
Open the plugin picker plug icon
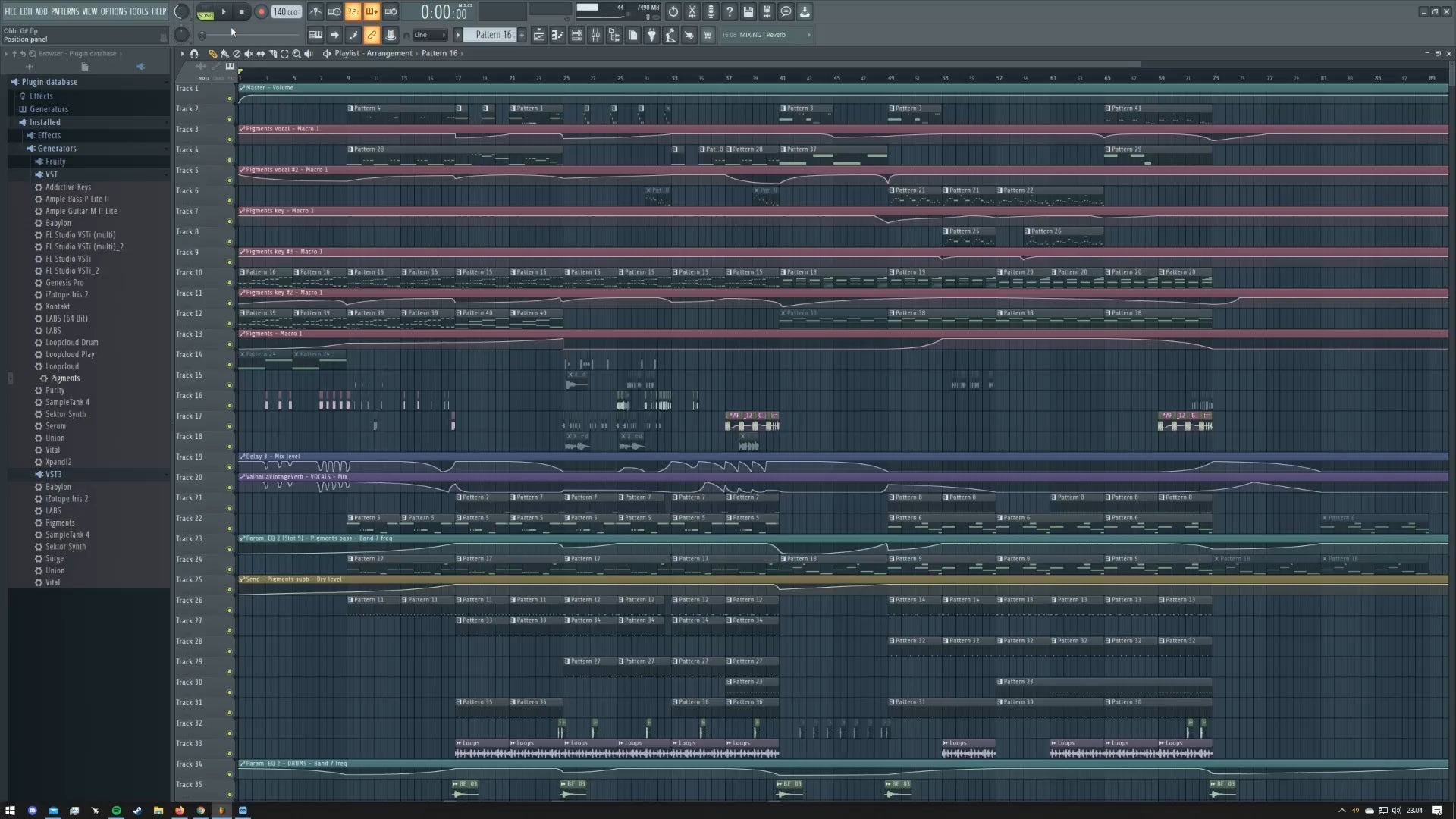point(651,35)
